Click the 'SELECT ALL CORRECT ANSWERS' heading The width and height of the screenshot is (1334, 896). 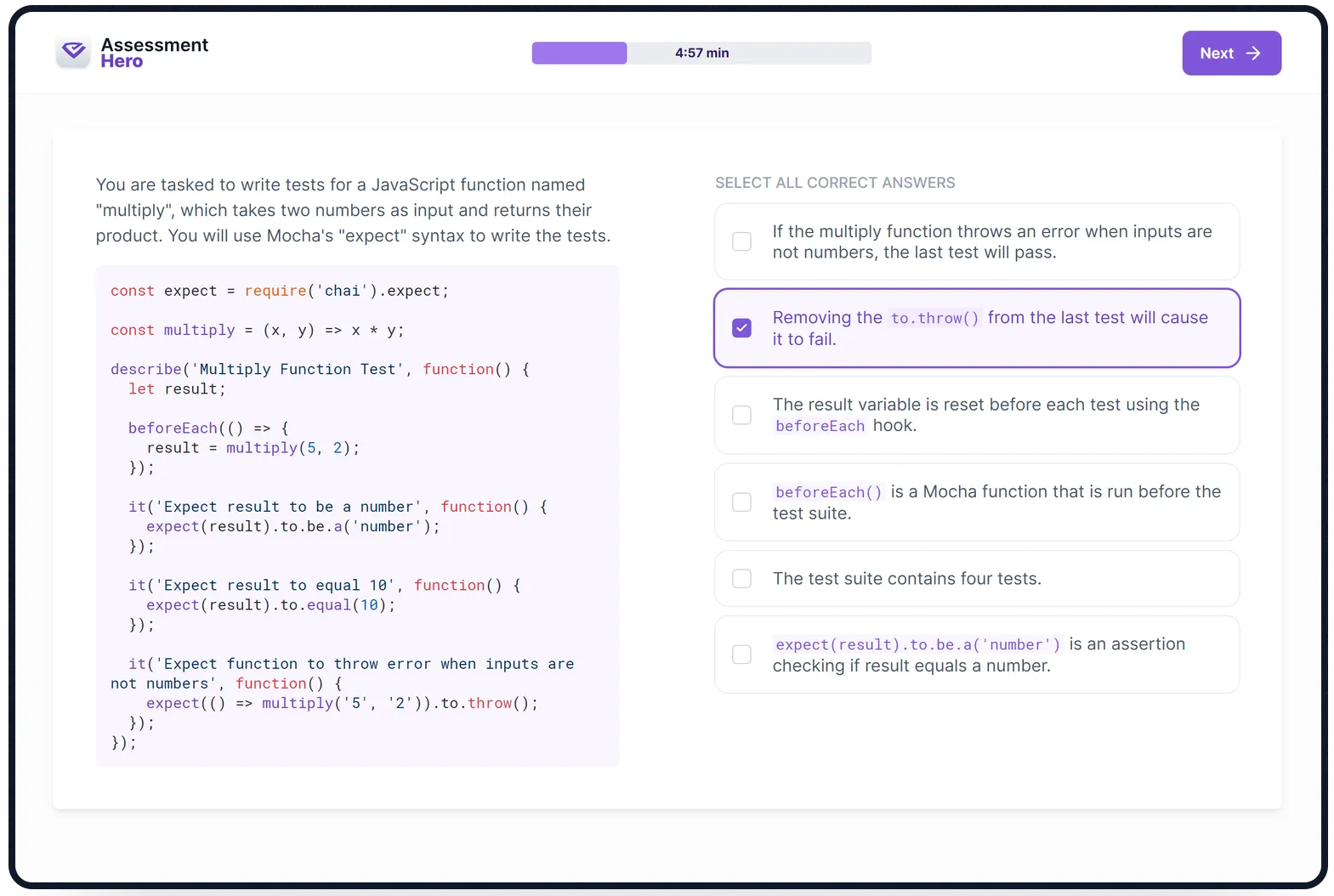click(x=835, y=183)
